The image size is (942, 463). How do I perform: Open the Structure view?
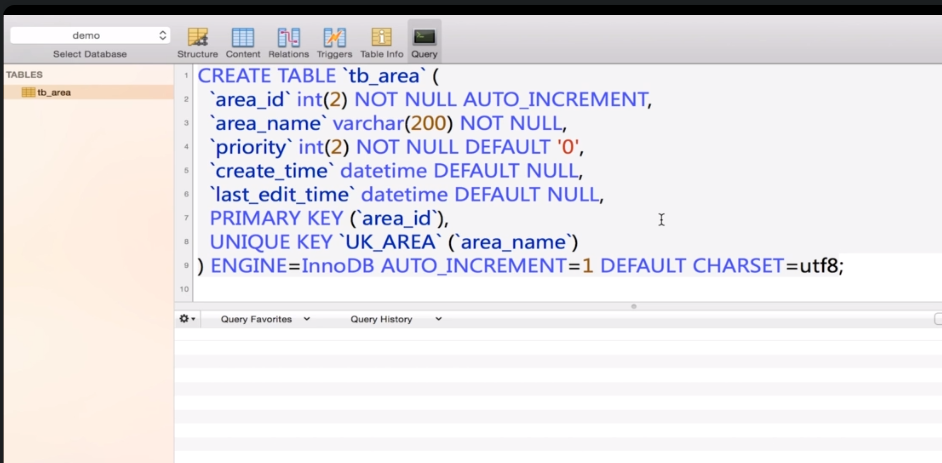click(197, 42)
